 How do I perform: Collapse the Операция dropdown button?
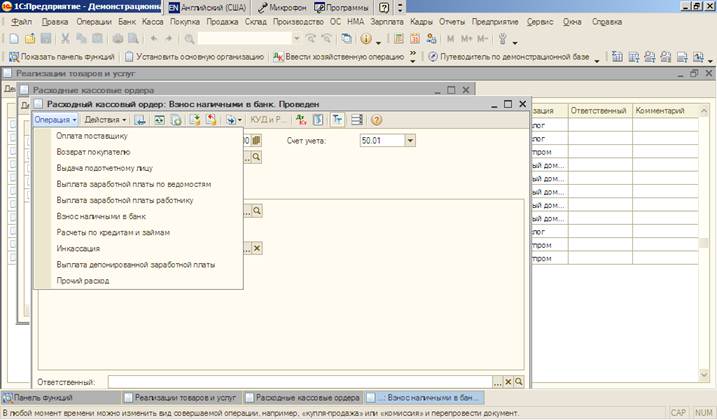[56, 120]
